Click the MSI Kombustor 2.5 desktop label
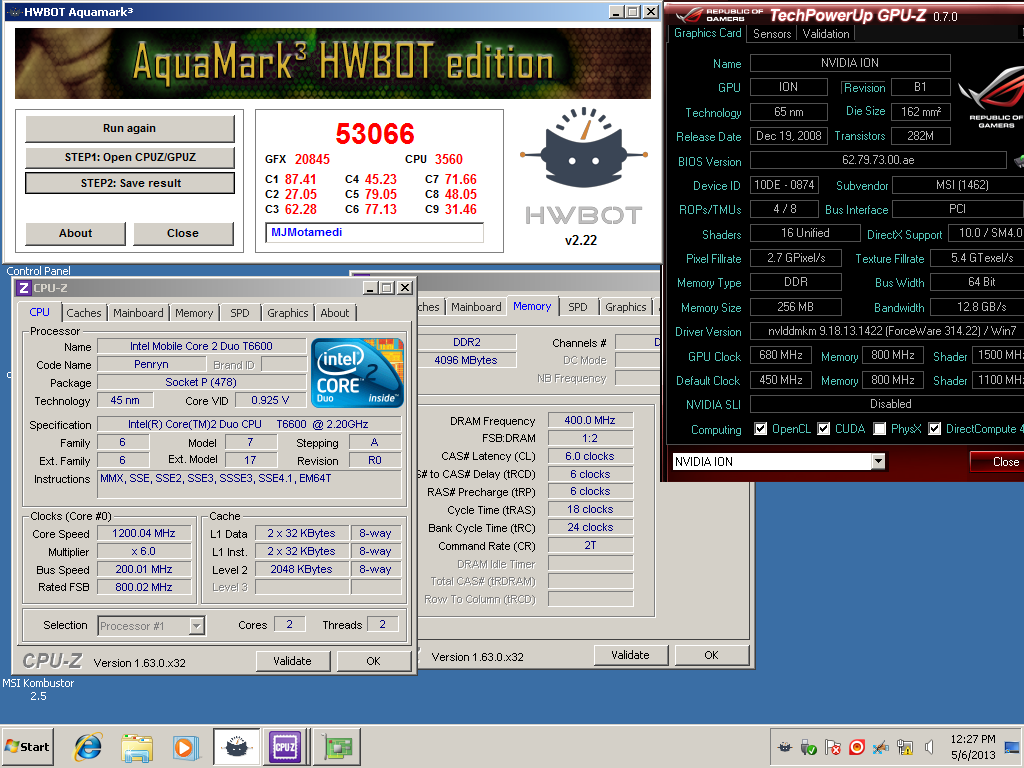1024x768 pixels. click(38, 690)
